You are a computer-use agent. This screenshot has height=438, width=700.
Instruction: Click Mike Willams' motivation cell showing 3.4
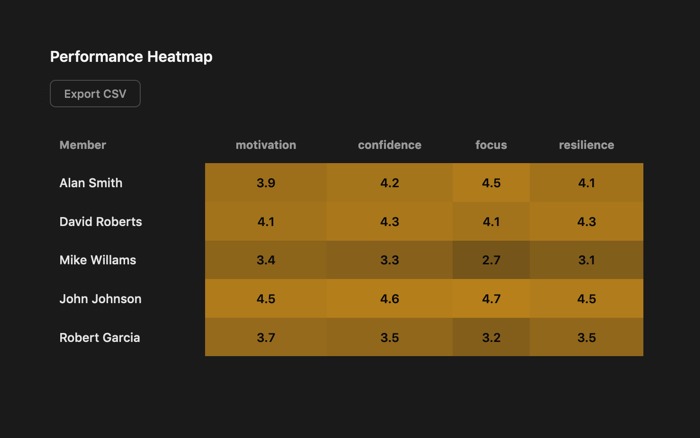pyautogui.click(x=266, y=260)
